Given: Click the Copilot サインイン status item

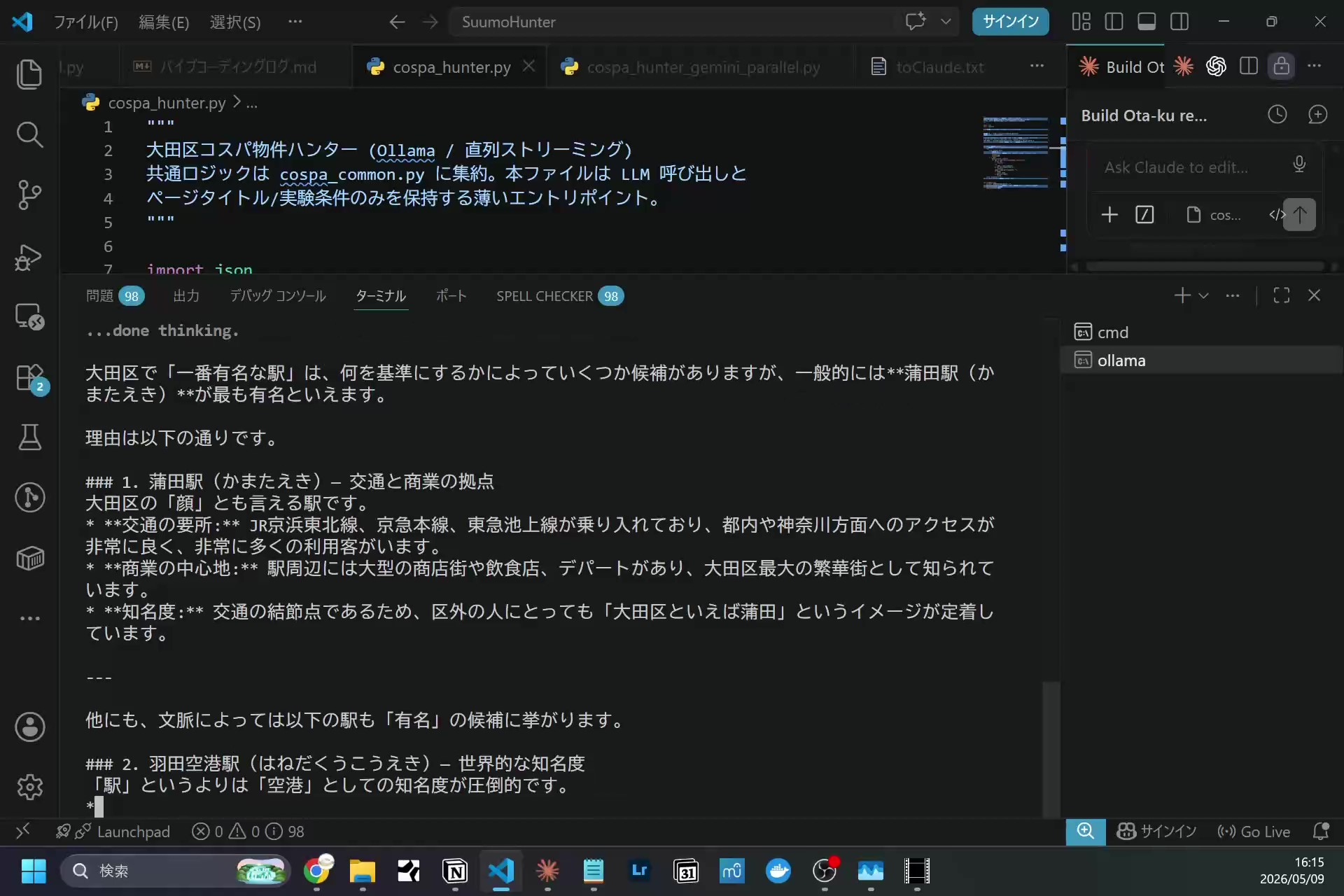Looking at the screenshot, I should 1156,832.
